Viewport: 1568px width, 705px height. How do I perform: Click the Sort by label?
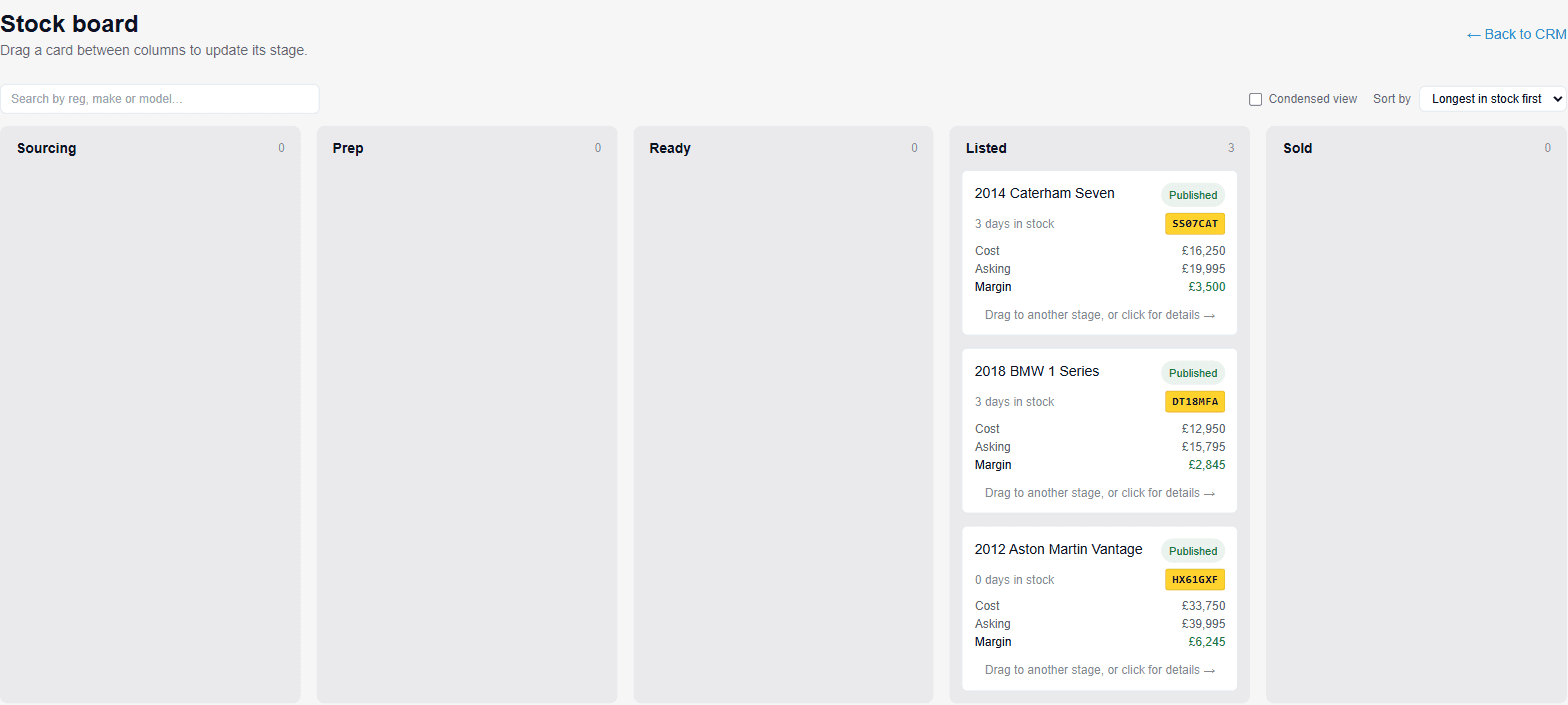tap(1392, 99)
